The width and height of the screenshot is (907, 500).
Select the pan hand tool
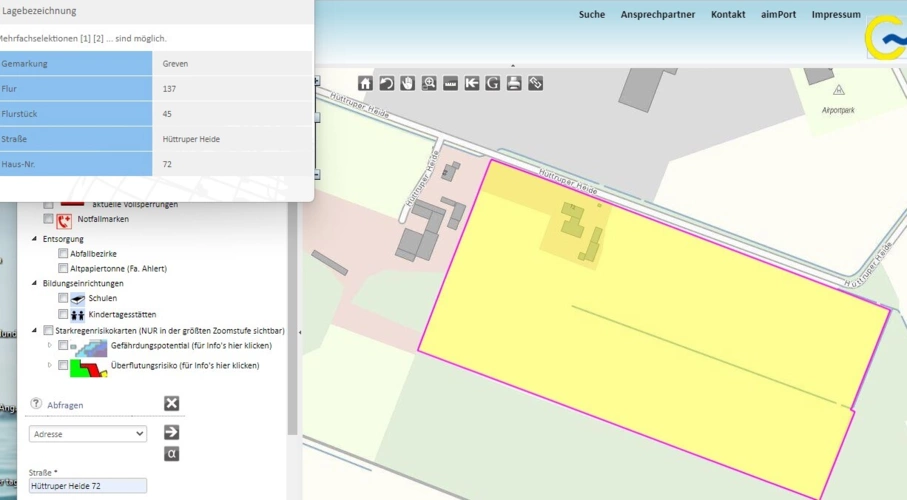tap(407, 83)
